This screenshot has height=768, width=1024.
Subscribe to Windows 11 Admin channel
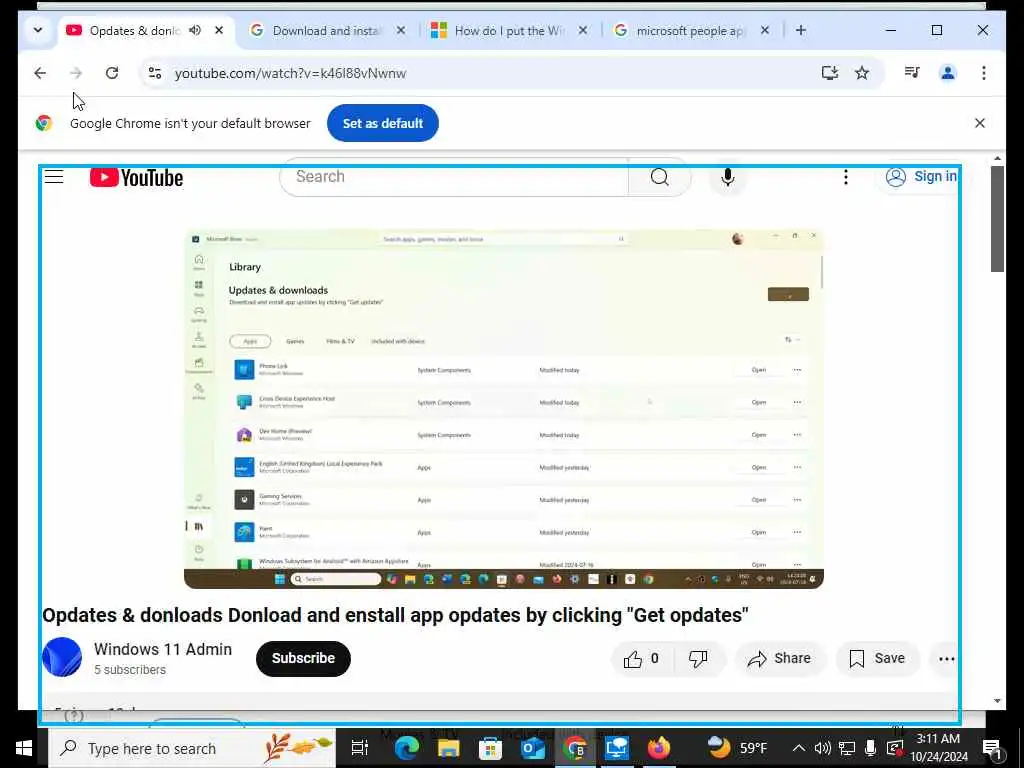[303, 658]
